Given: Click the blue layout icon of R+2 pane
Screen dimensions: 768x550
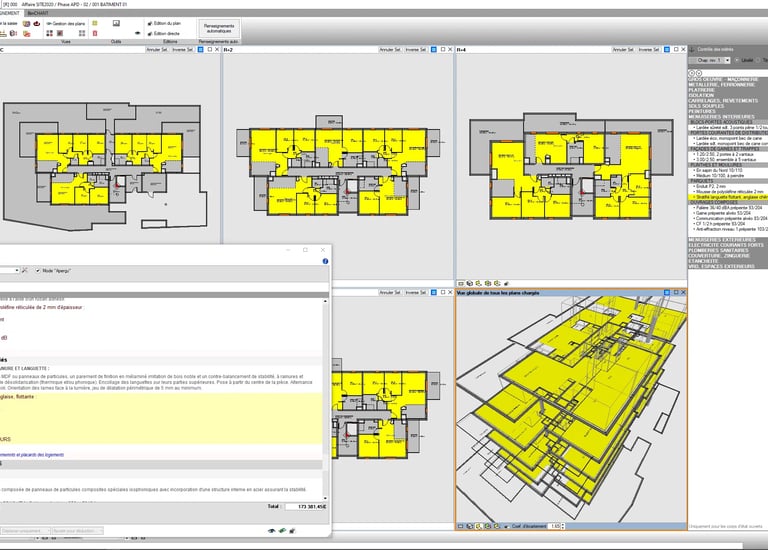Looking at the screenshot, I should [x=433, y=49].
